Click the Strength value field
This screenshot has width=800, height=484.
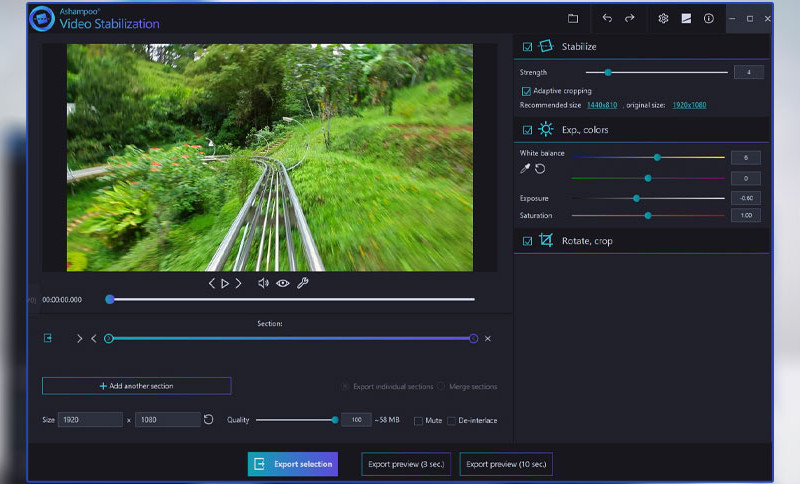click(x=748, y=72)
